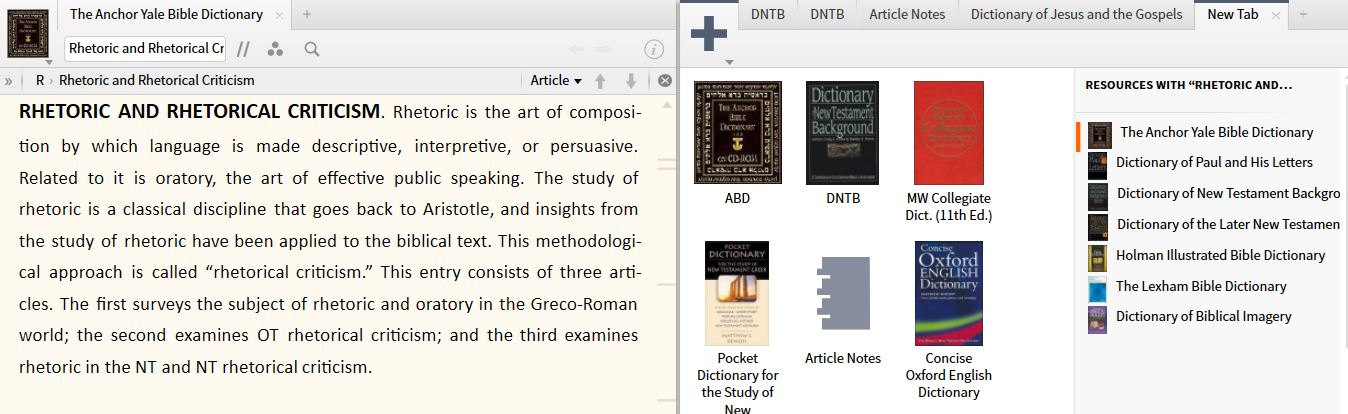This screenshot has height=414, width=1348.
Task: Jump to next article with down arrow
Action: tap(631, 80)
